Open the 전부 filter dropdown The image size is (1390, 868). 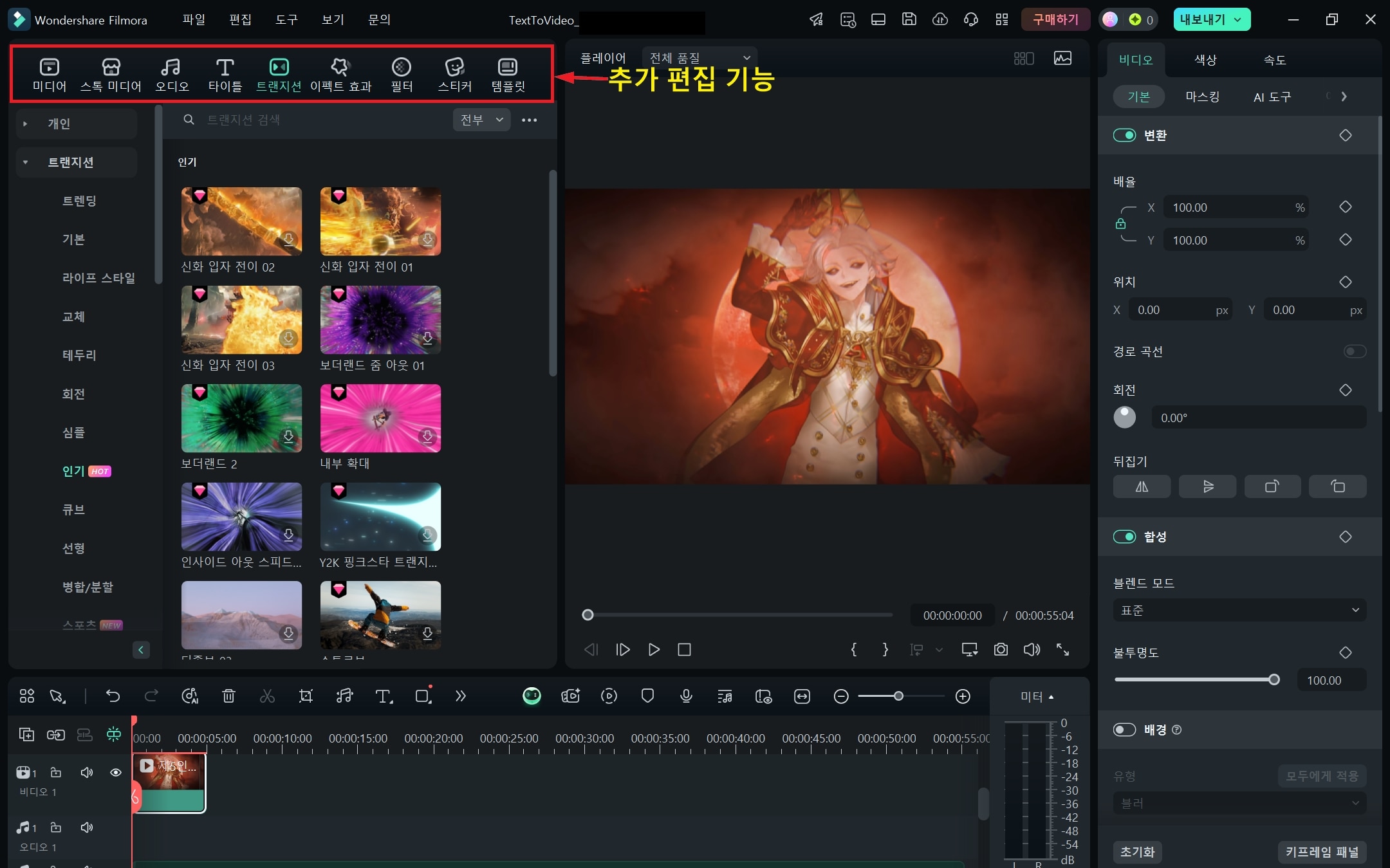click(481, 120)
